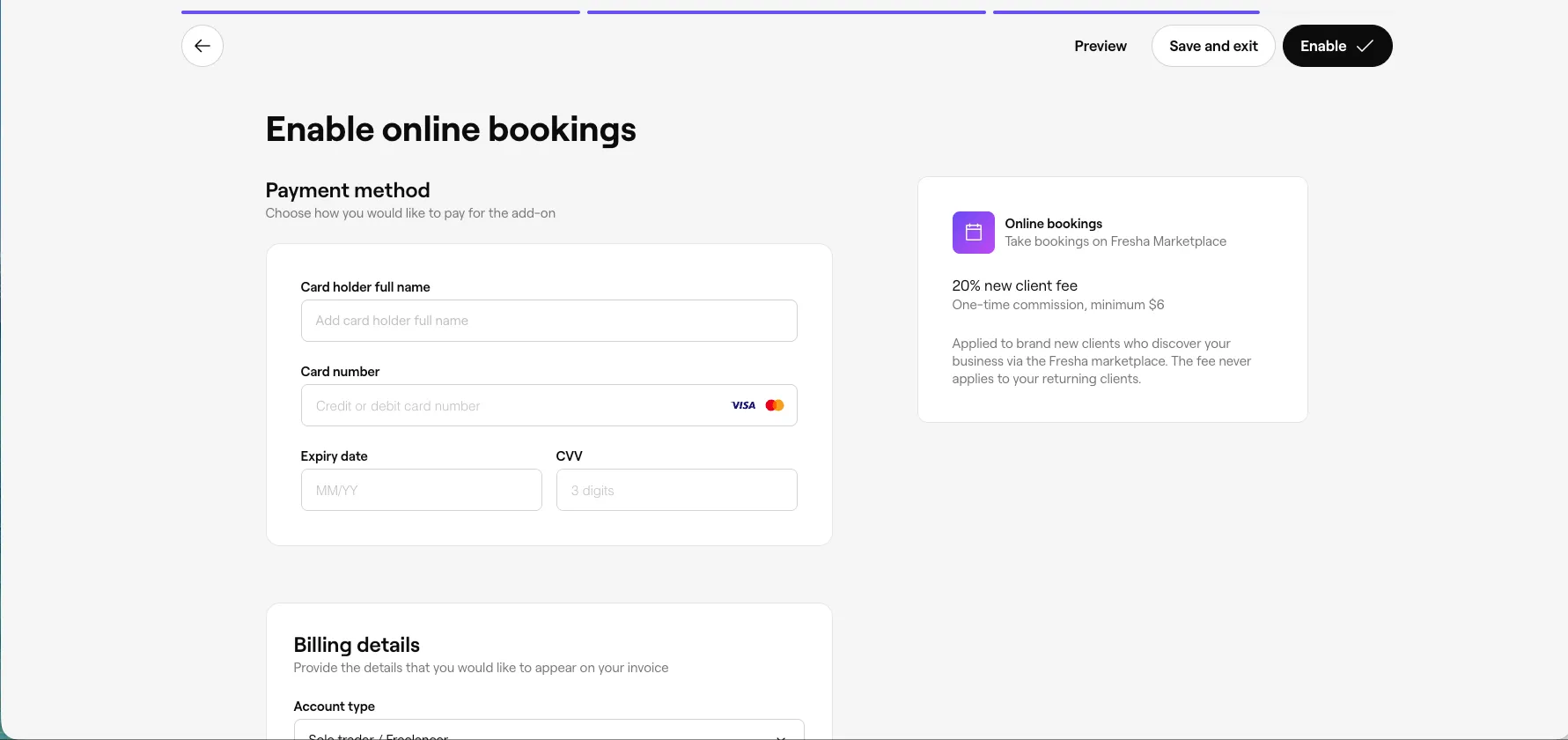Open the Account type dropdown
Image resolution: width=1568 pixels, height=740 pixels.
pos(549,730)
